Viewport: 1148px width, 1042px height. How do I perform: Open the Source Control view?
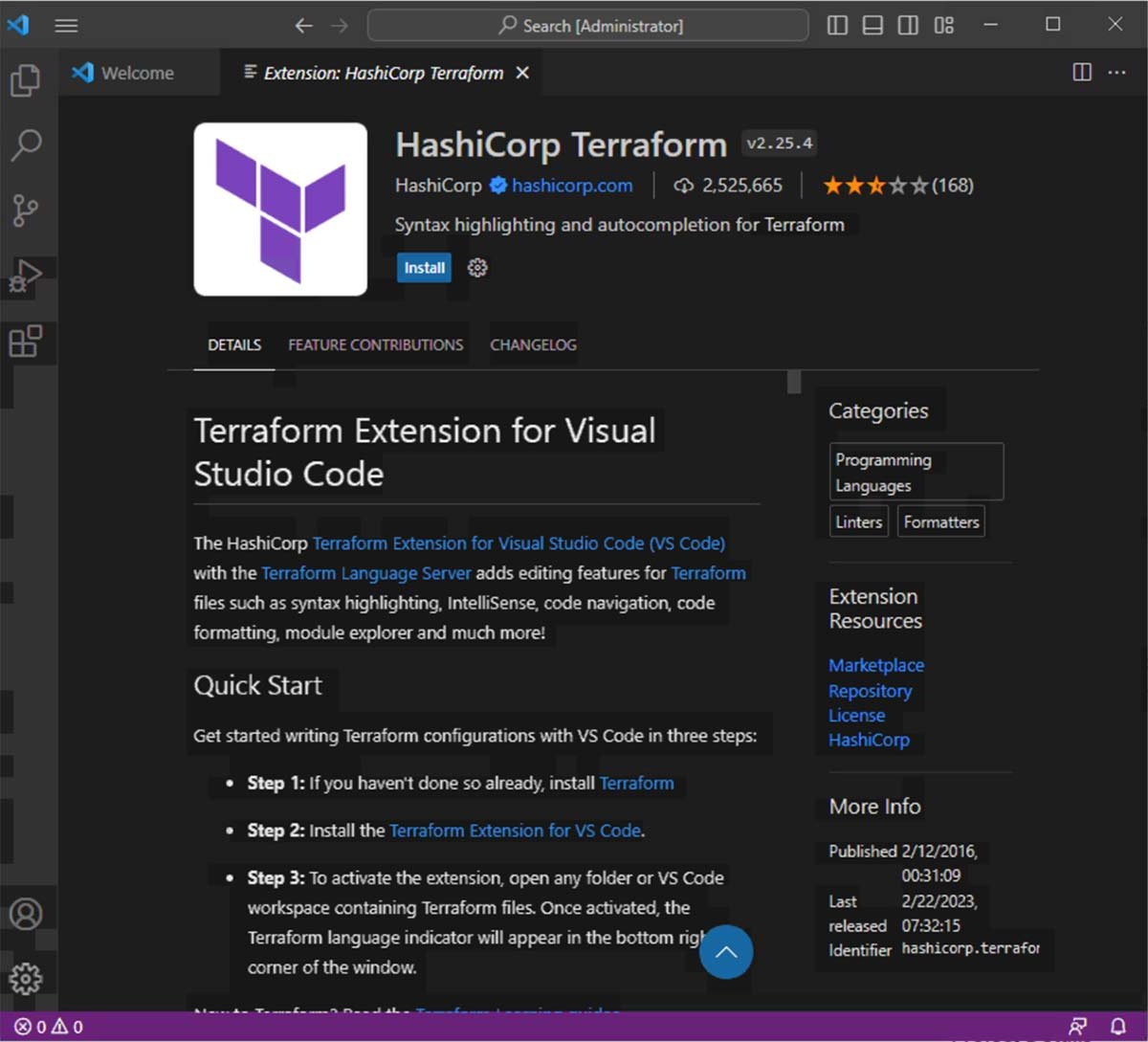[x=26, y=211]
